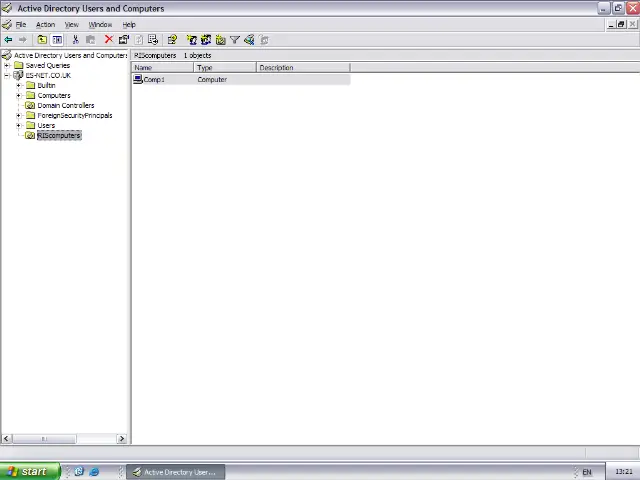640x480 pixels.
Task: Click the system tray clock 13:21
Action: [624, 471]
